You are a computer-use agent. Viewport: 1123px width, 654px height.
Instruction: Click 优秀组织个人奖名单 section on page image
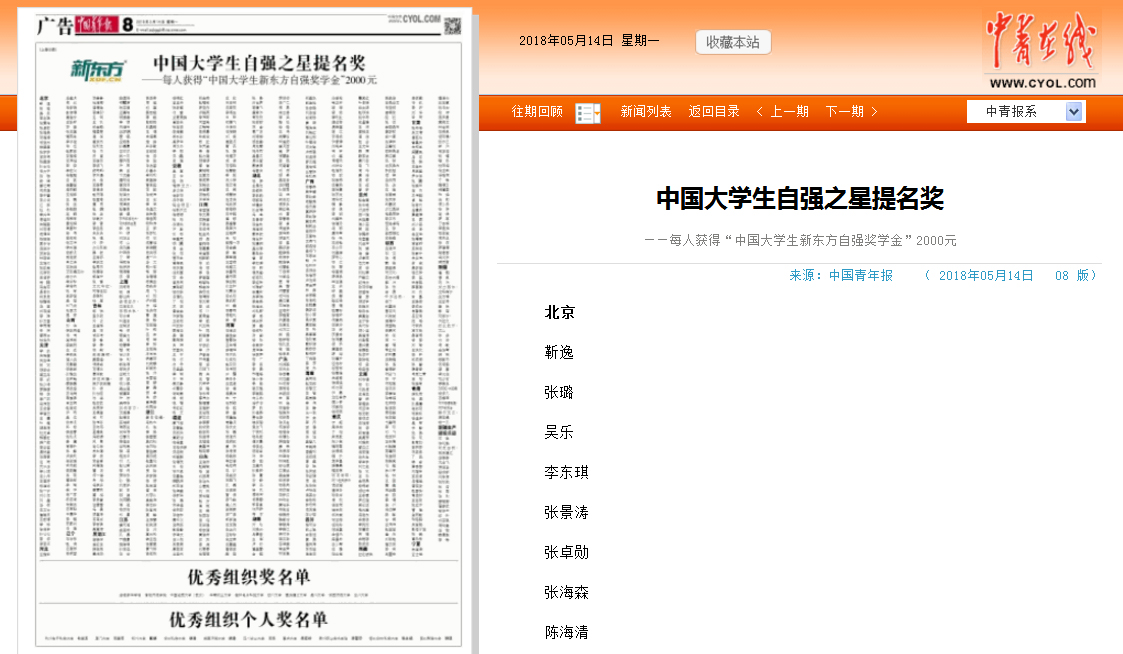248,619
